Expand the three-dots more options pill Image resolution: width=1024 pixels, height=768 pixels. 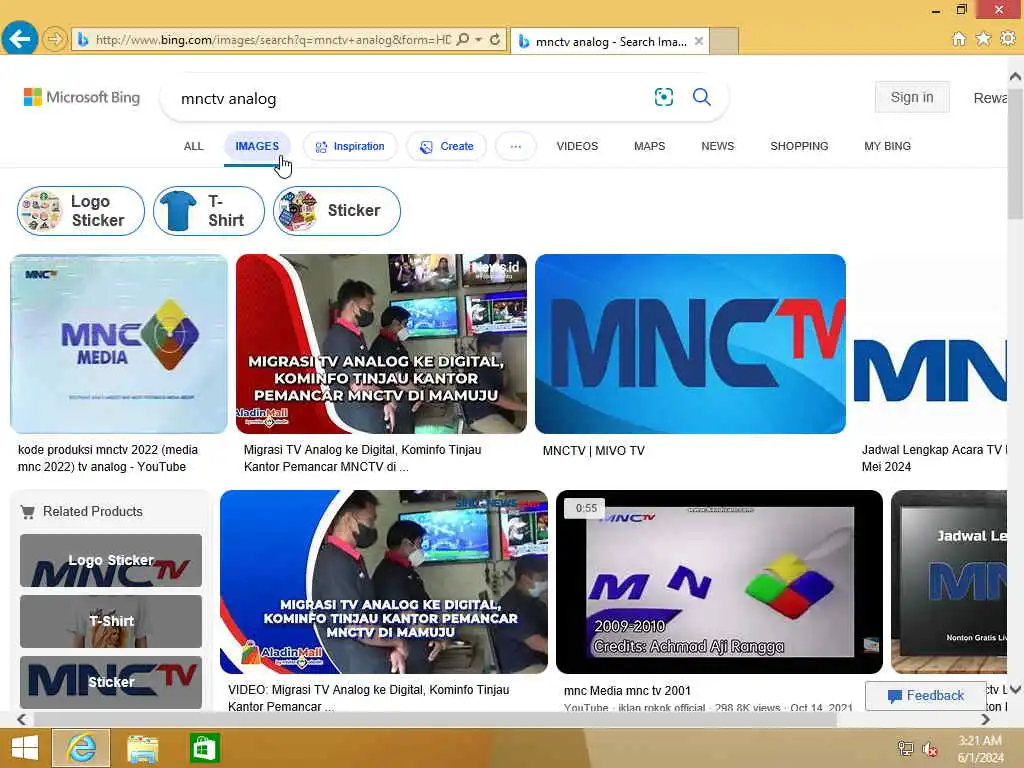coord(516,146)
